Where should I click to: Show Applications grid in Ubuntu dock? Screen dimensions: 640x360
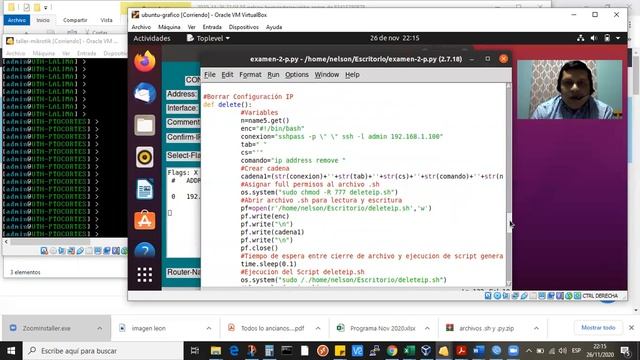tap(144, 275)
